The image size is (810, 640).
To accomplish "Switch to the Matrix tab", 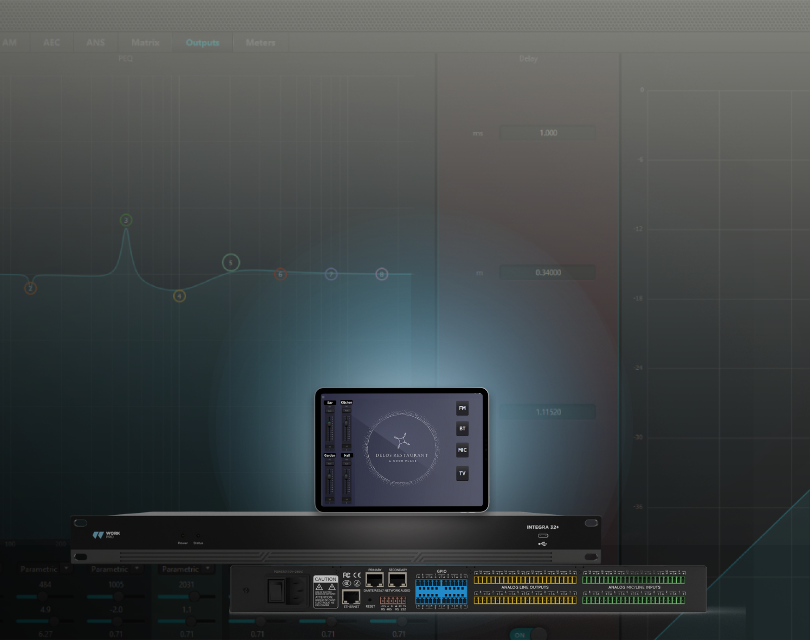I will (x=145, y=43).
